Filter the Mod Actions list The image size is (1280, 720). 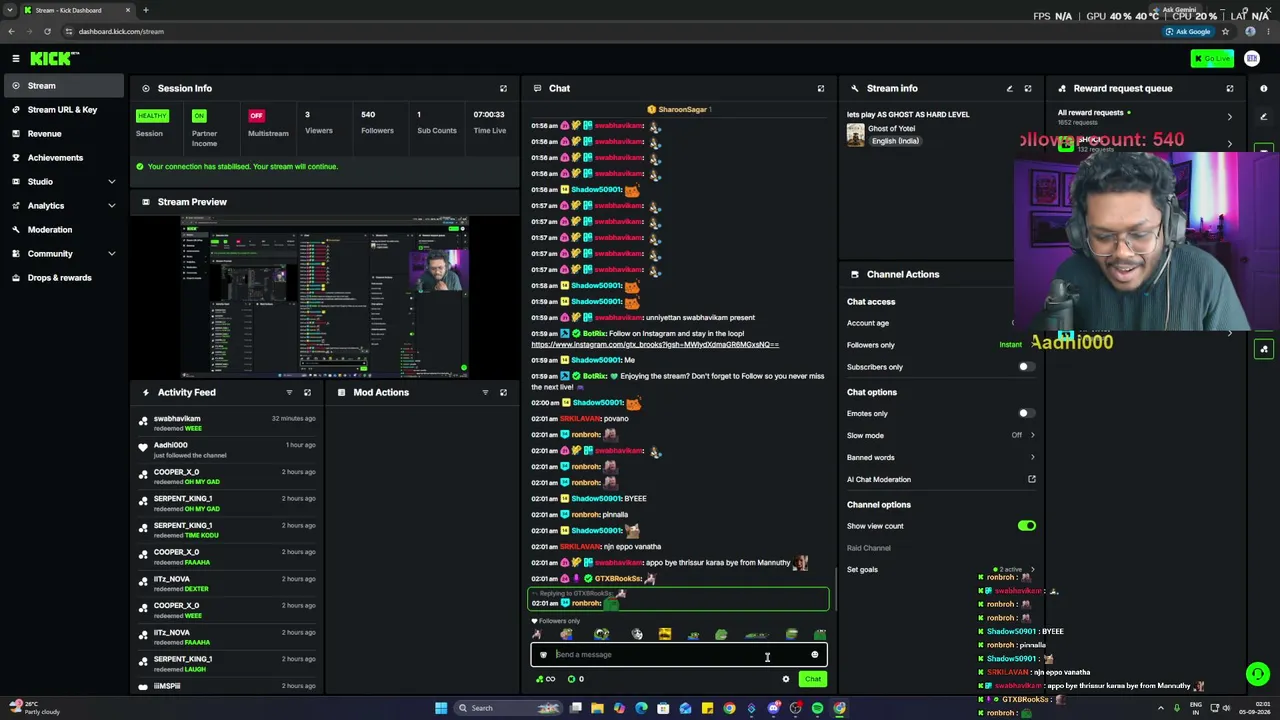[x=485, y=392]
